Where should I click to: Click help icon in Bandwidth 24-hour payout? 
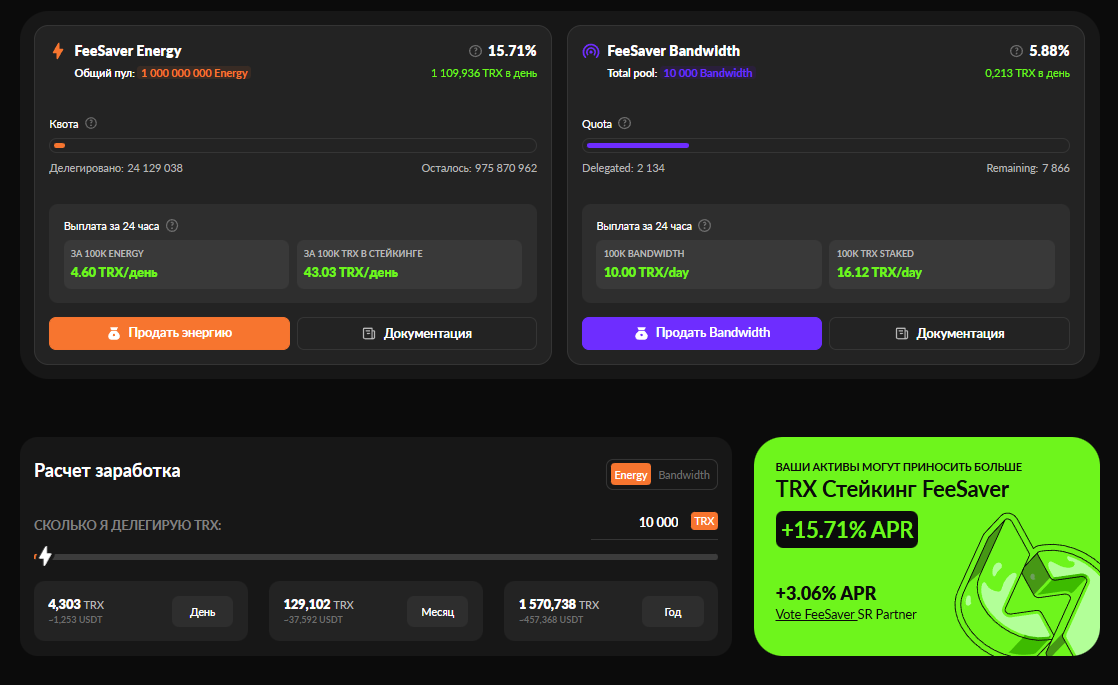705,226
